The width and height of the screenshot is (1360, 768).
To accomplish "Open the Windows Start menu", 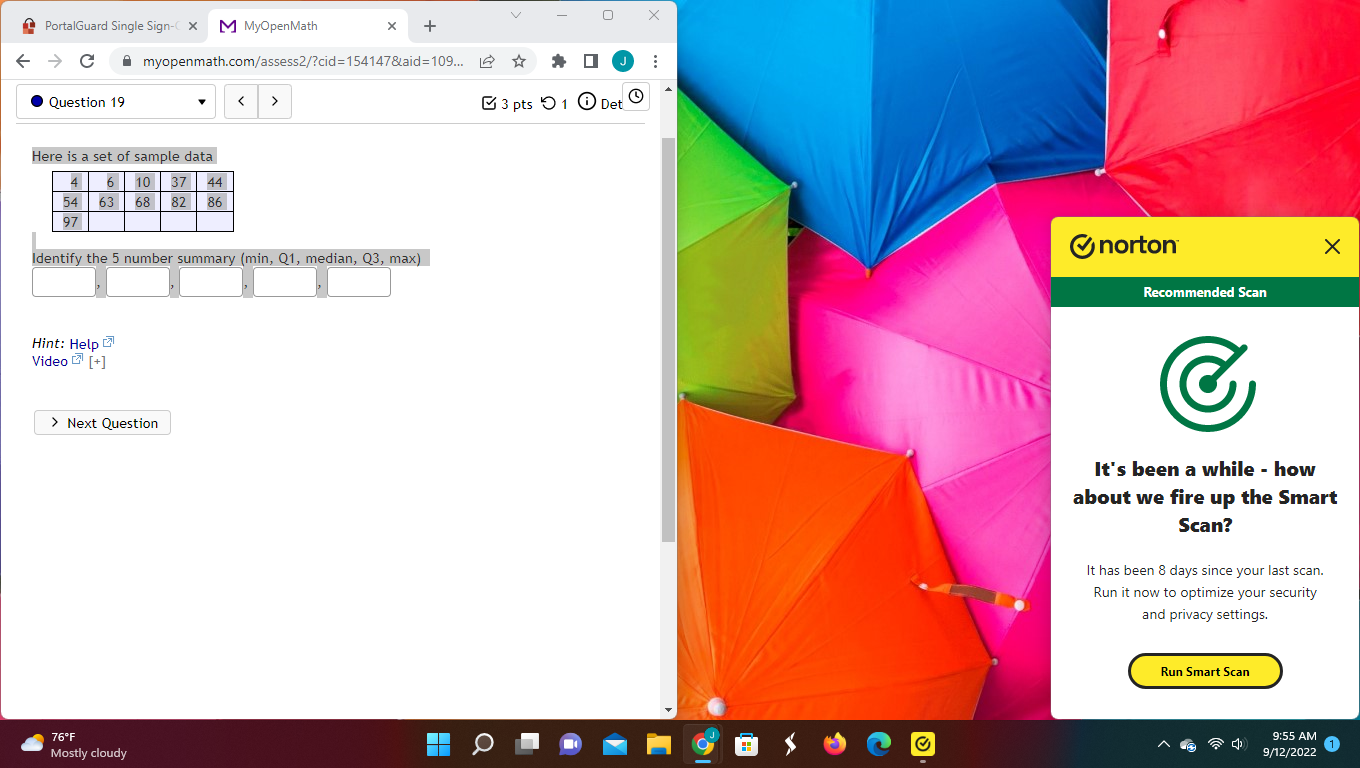I will click(x=438, y=744).
